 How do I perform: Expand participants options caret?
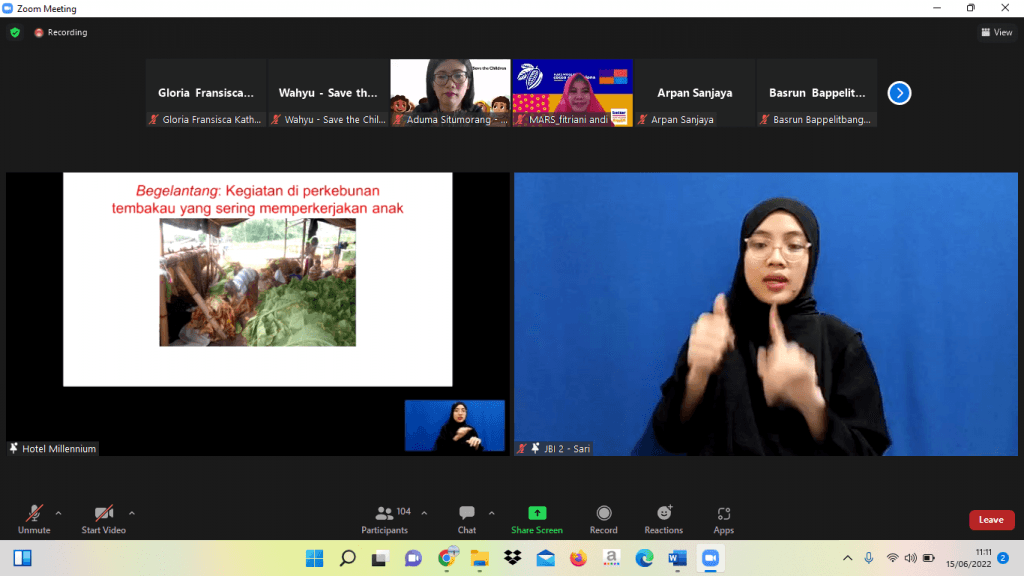click(424, 513)
